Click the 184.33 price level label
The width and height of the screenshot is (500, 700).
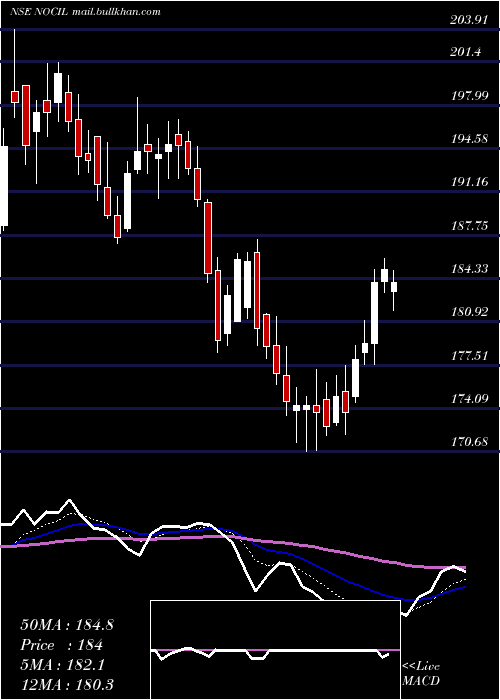(x=469, y=269)
